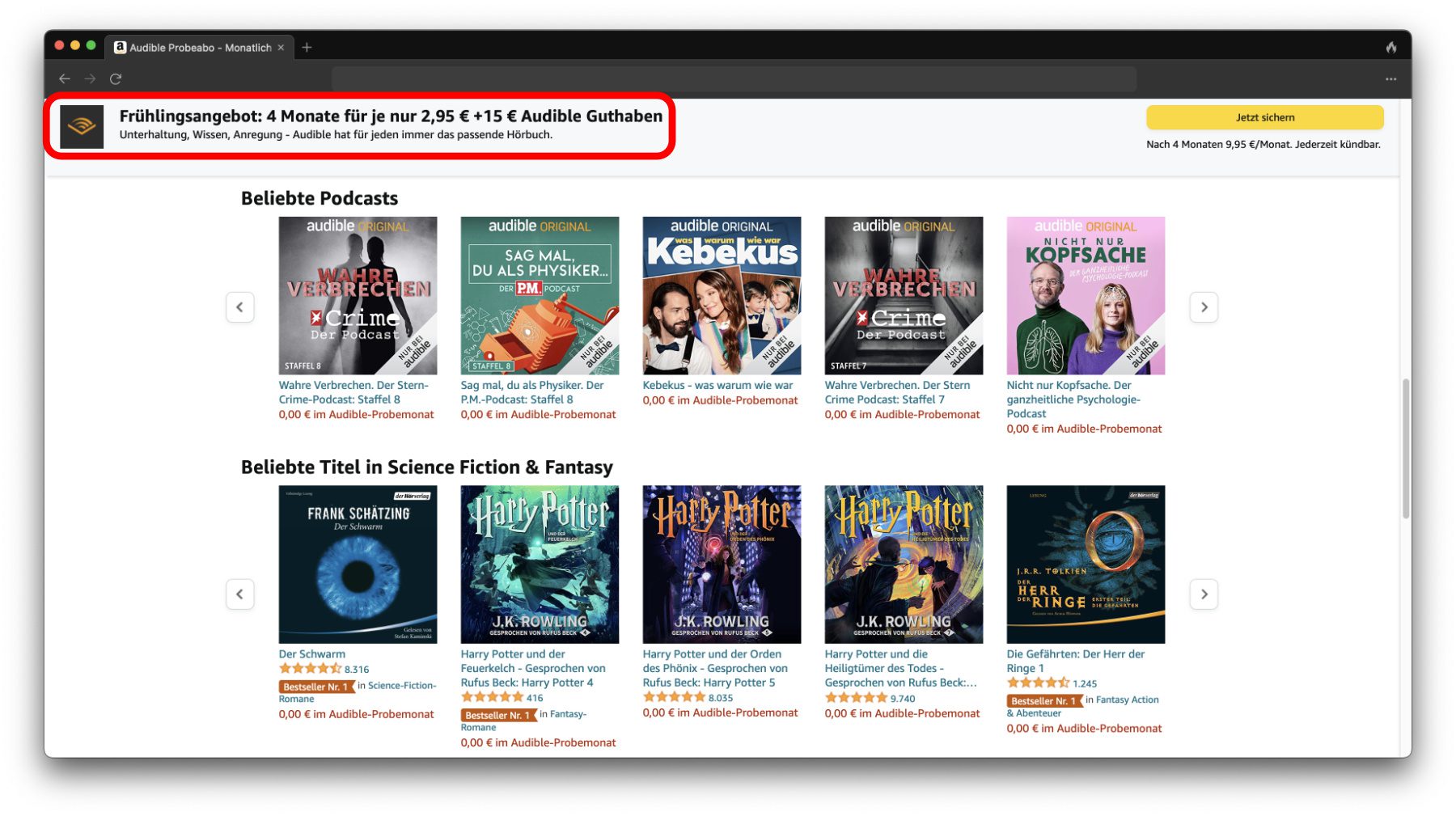Close the Audible Probeabo tab
Viewport: 1456px width, 816px height.
pyautogui.click(x=281, y=48)
